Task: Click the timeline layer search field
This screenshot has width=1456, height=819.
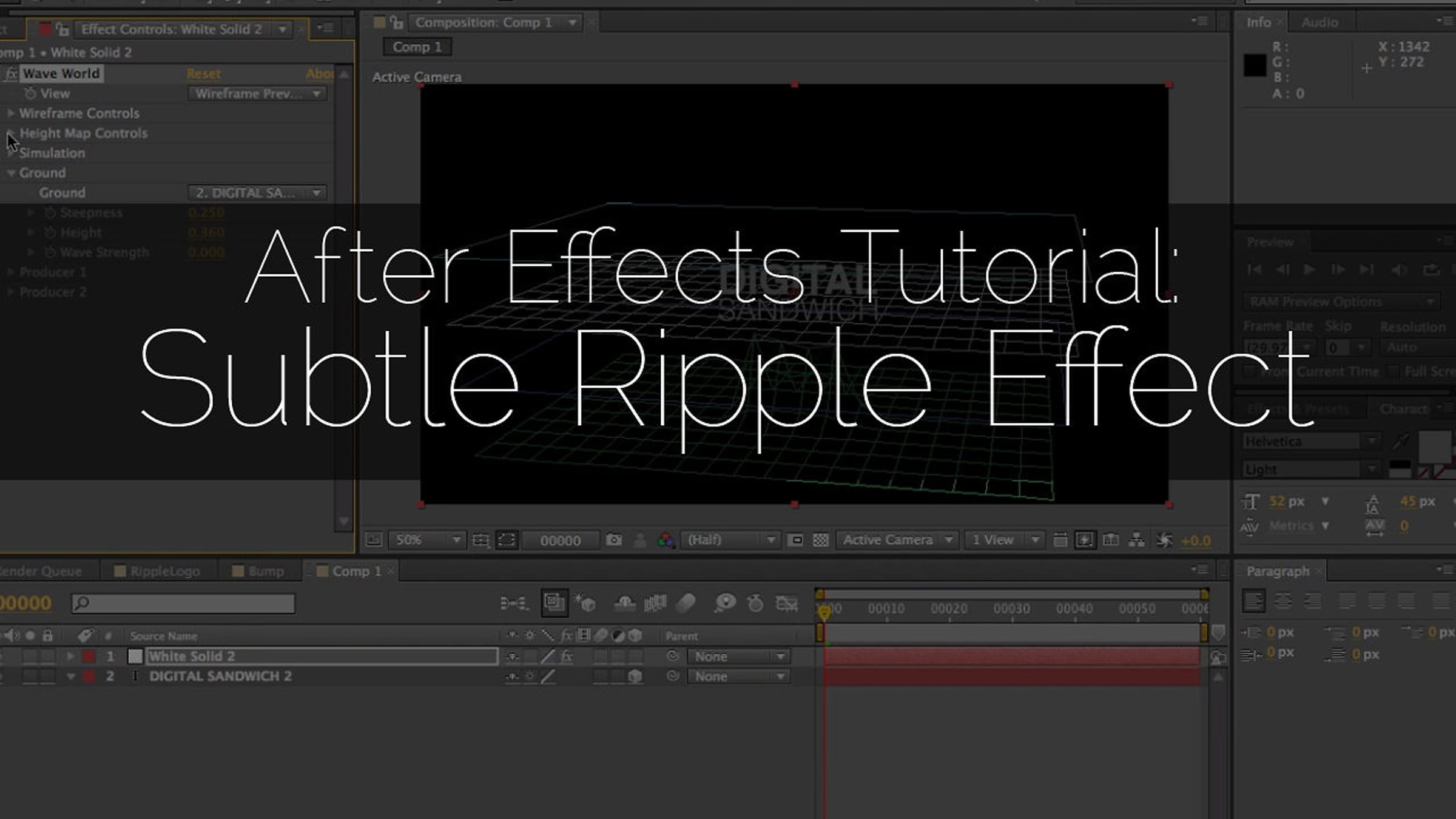Action: (x=183, y=603)
